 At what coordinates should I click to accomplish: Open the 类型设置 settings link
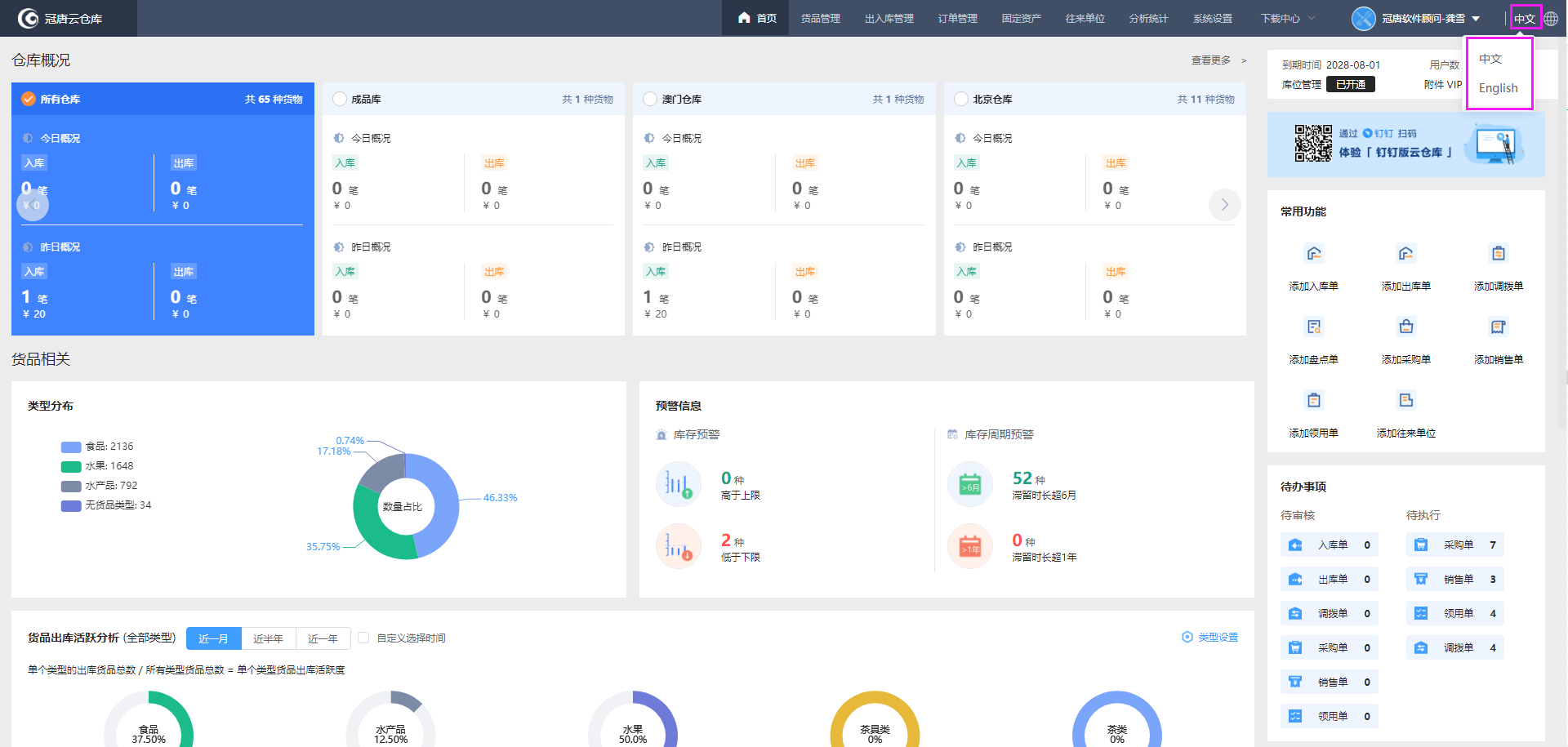point(1210,638)
